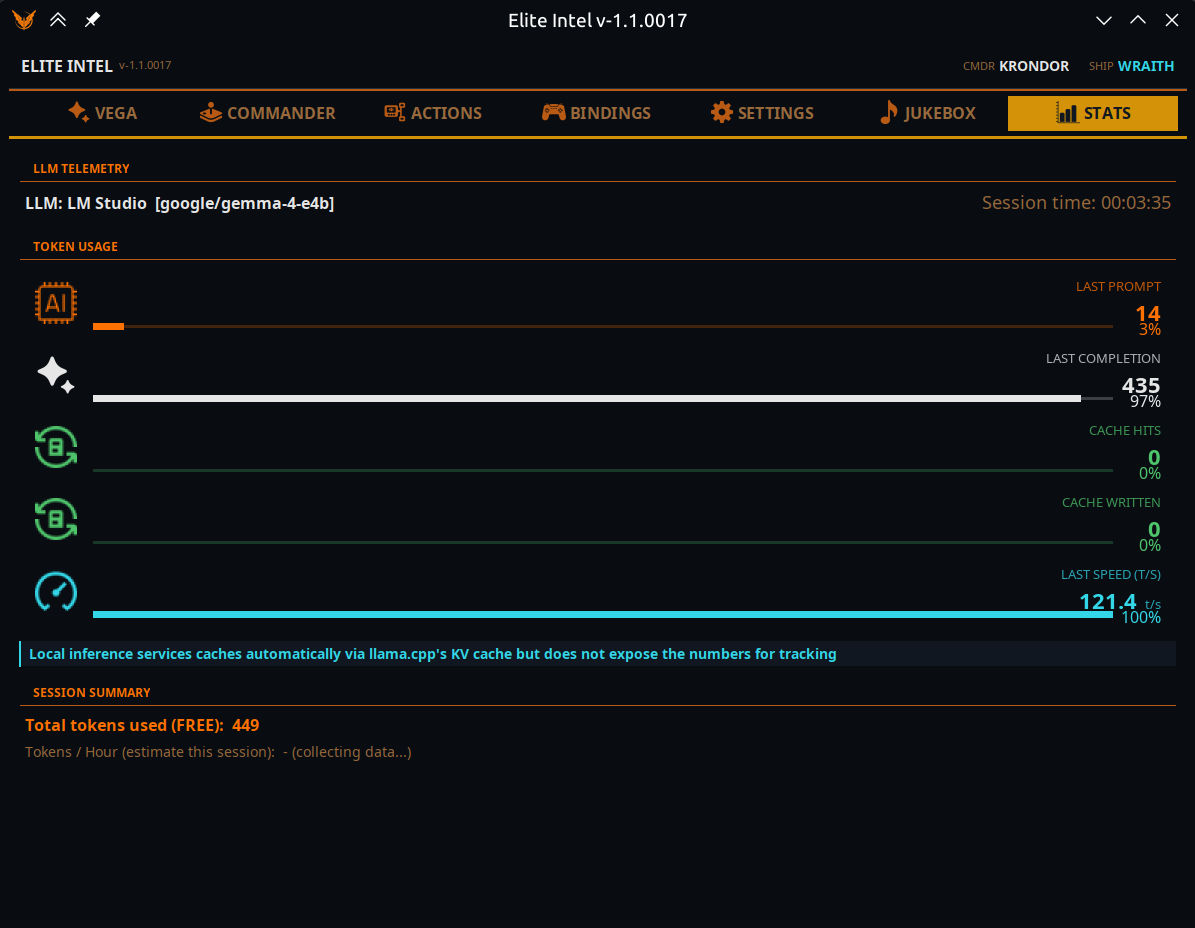
Task: Maximize window with title bar up chevron
Action: [x=1138, y=21]
